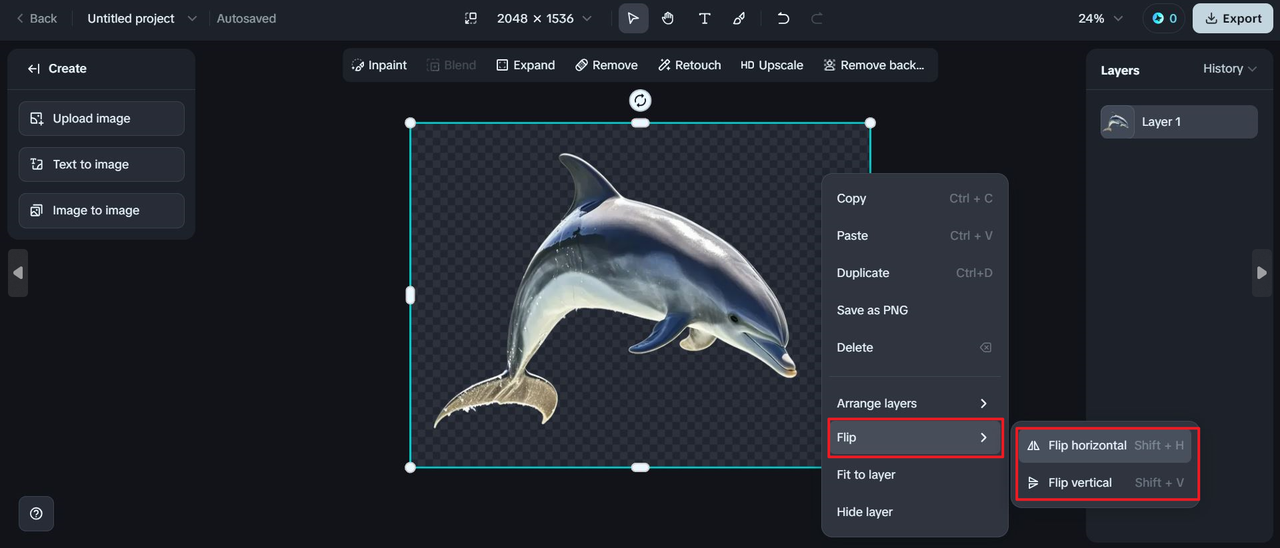Image resolution: width=1280 pixels, height=548 pixels.
Task: Open the Inpaint tool
Action: coord(379,65)
